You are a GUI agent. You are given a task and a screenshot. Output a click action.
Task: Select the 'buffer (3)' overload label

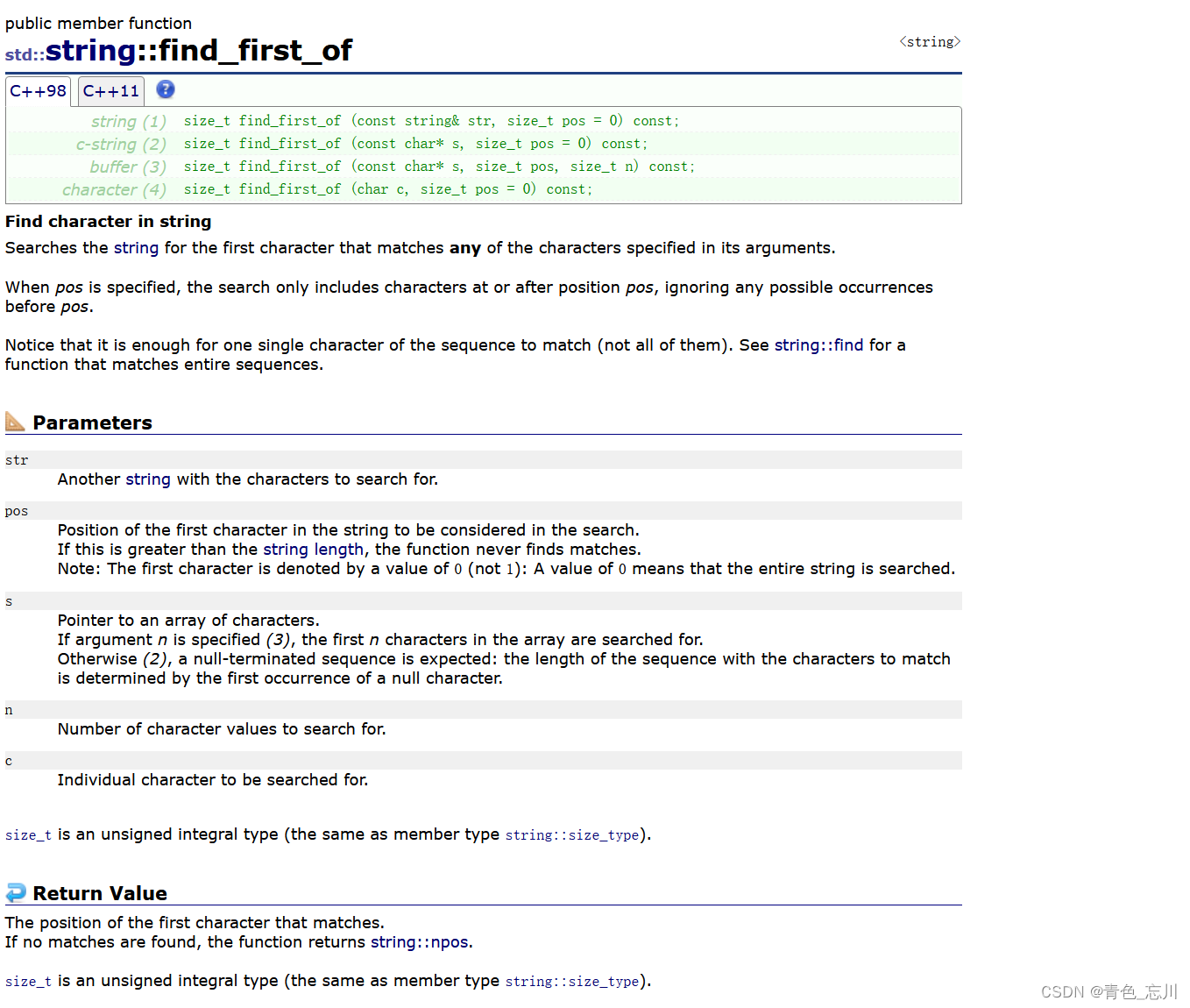click(128, 167)
